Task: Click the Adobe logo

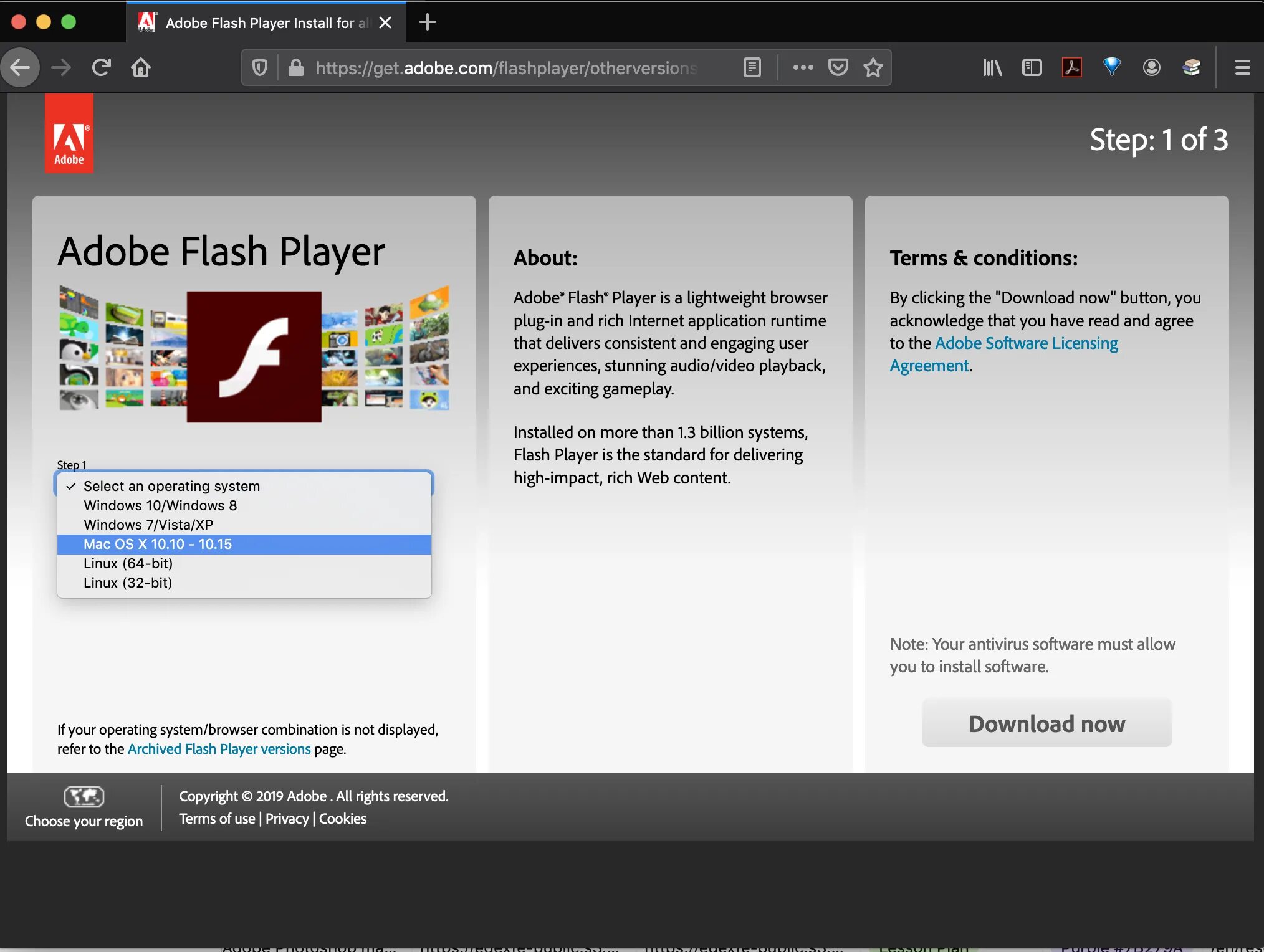Action: [69, 133]
